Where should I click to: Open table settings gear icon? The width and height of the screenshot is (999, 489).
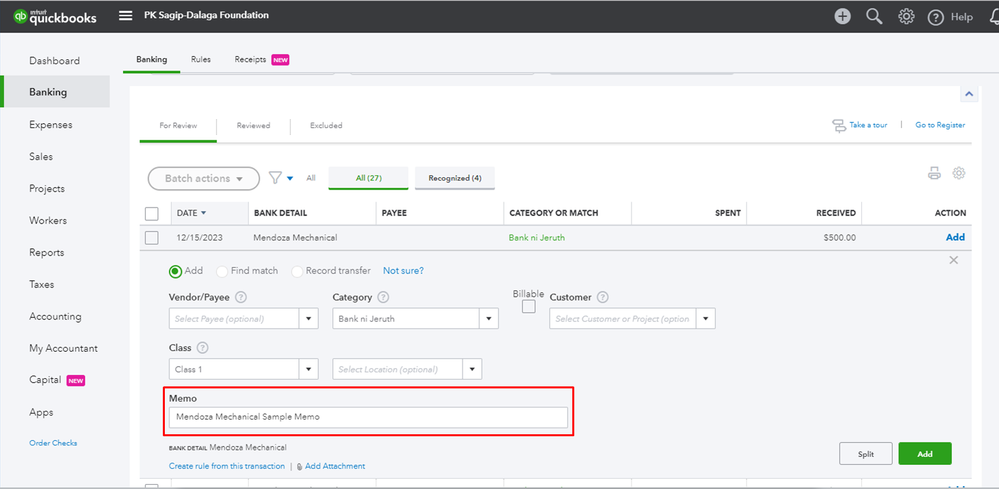coord(959,173)
